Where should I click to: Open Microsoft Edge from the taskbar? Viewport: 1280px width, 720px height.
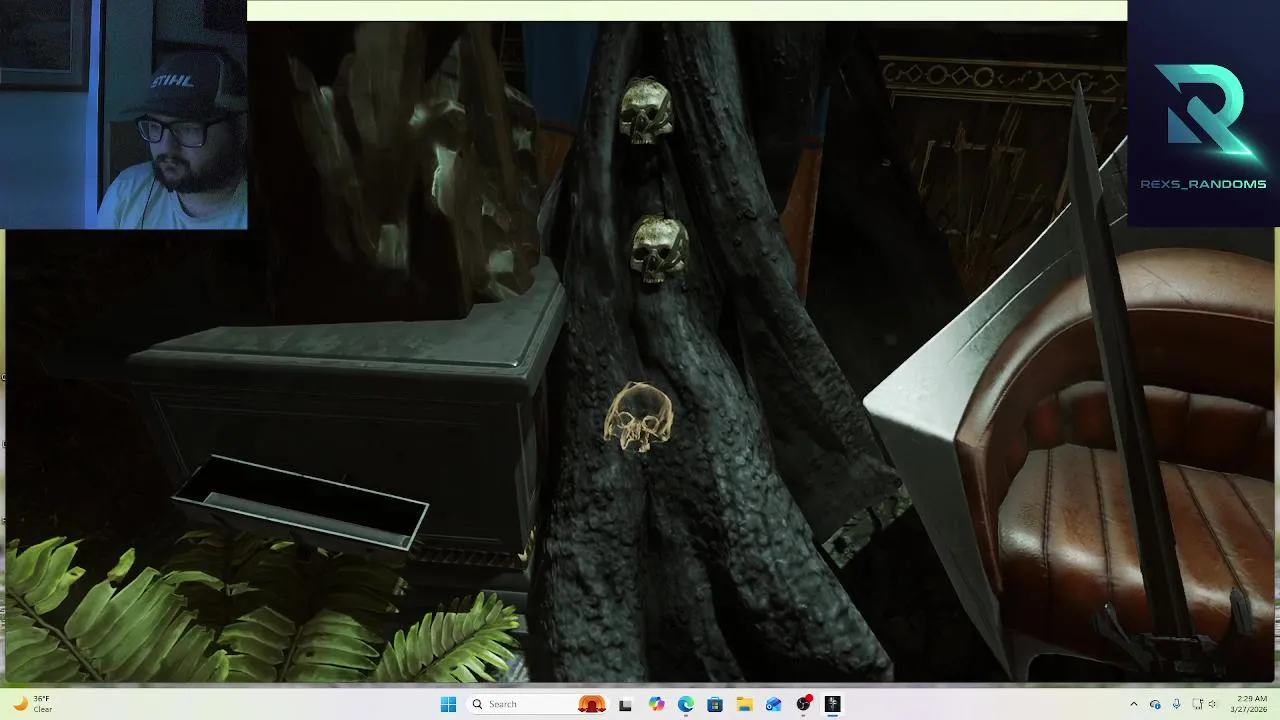tap(686, 704)
